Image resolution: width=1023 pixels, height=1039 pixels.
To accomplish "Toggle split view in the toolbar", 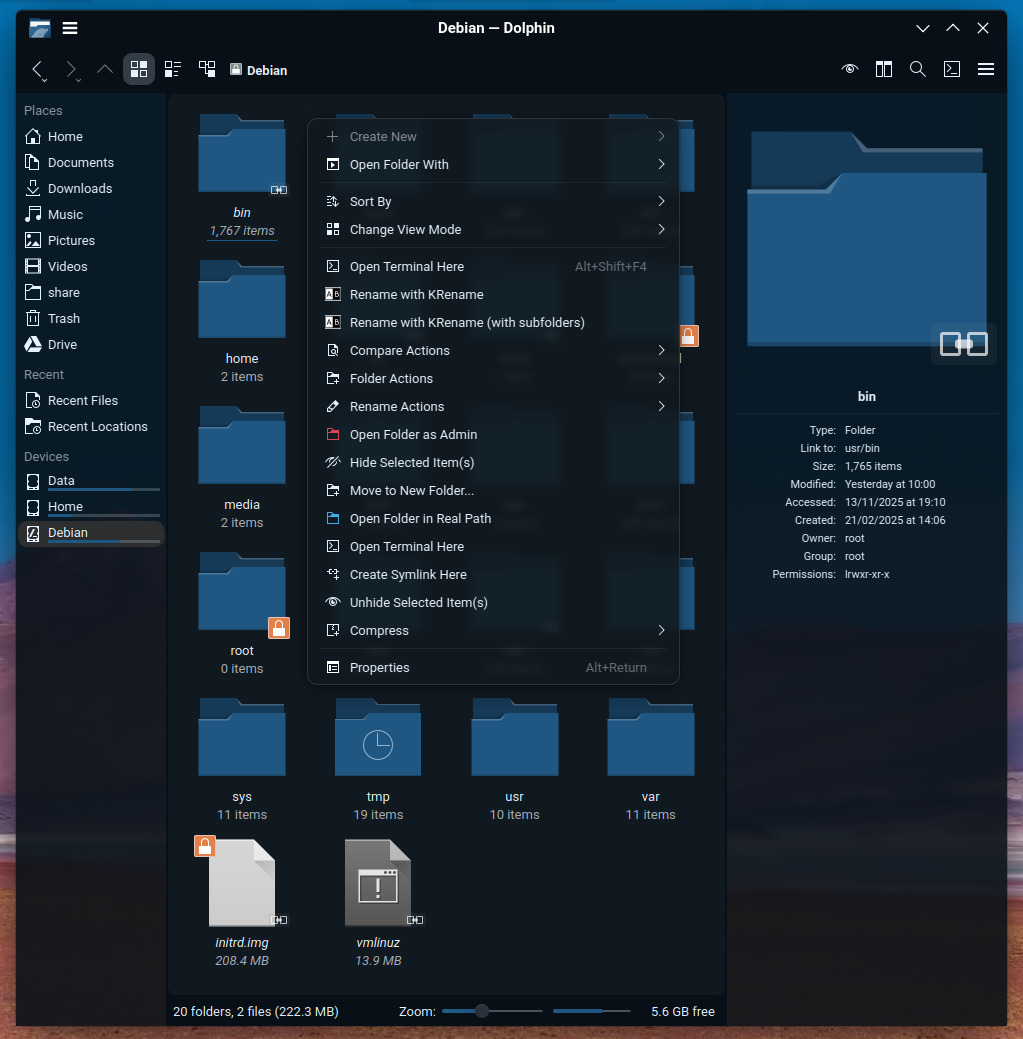I will (884, 69).
